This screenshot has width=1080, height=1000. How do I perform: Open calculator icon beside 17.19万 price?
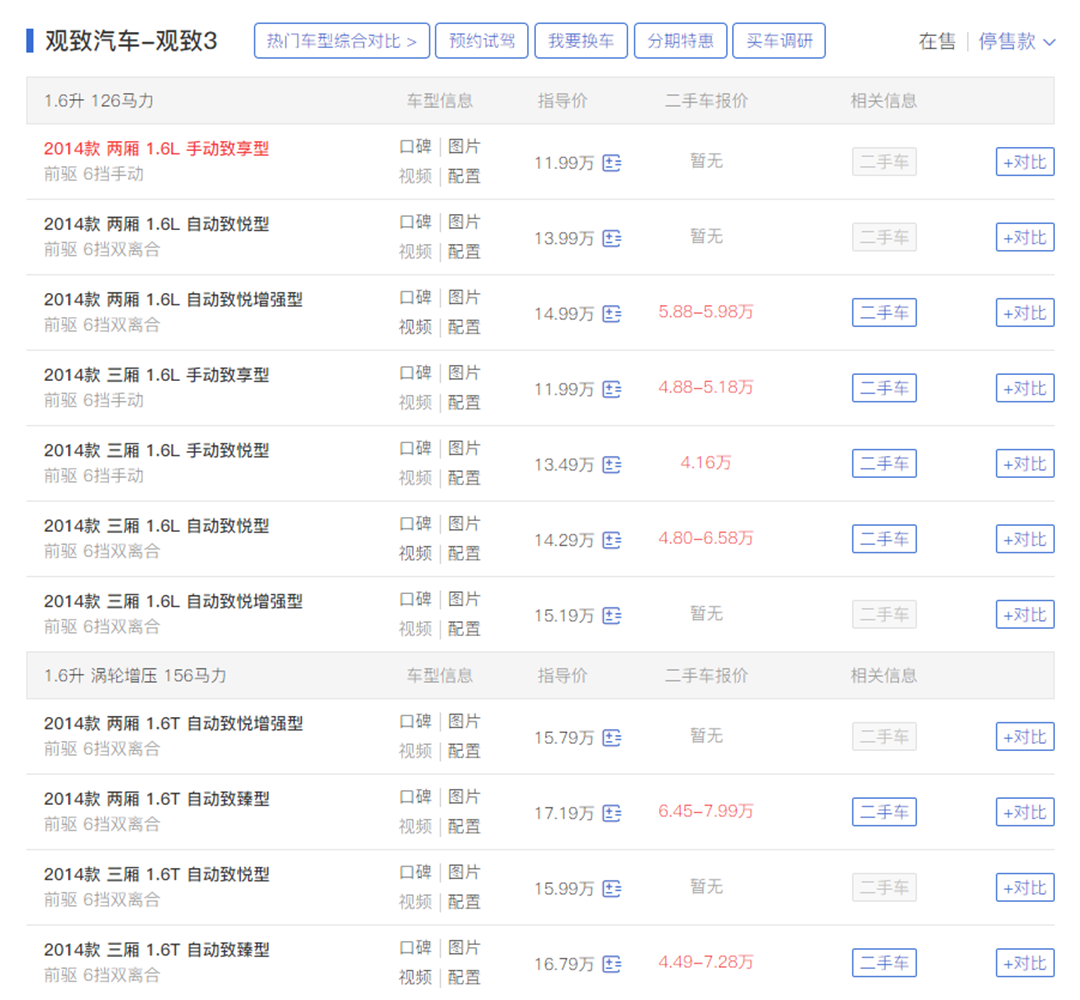(612, 814)
